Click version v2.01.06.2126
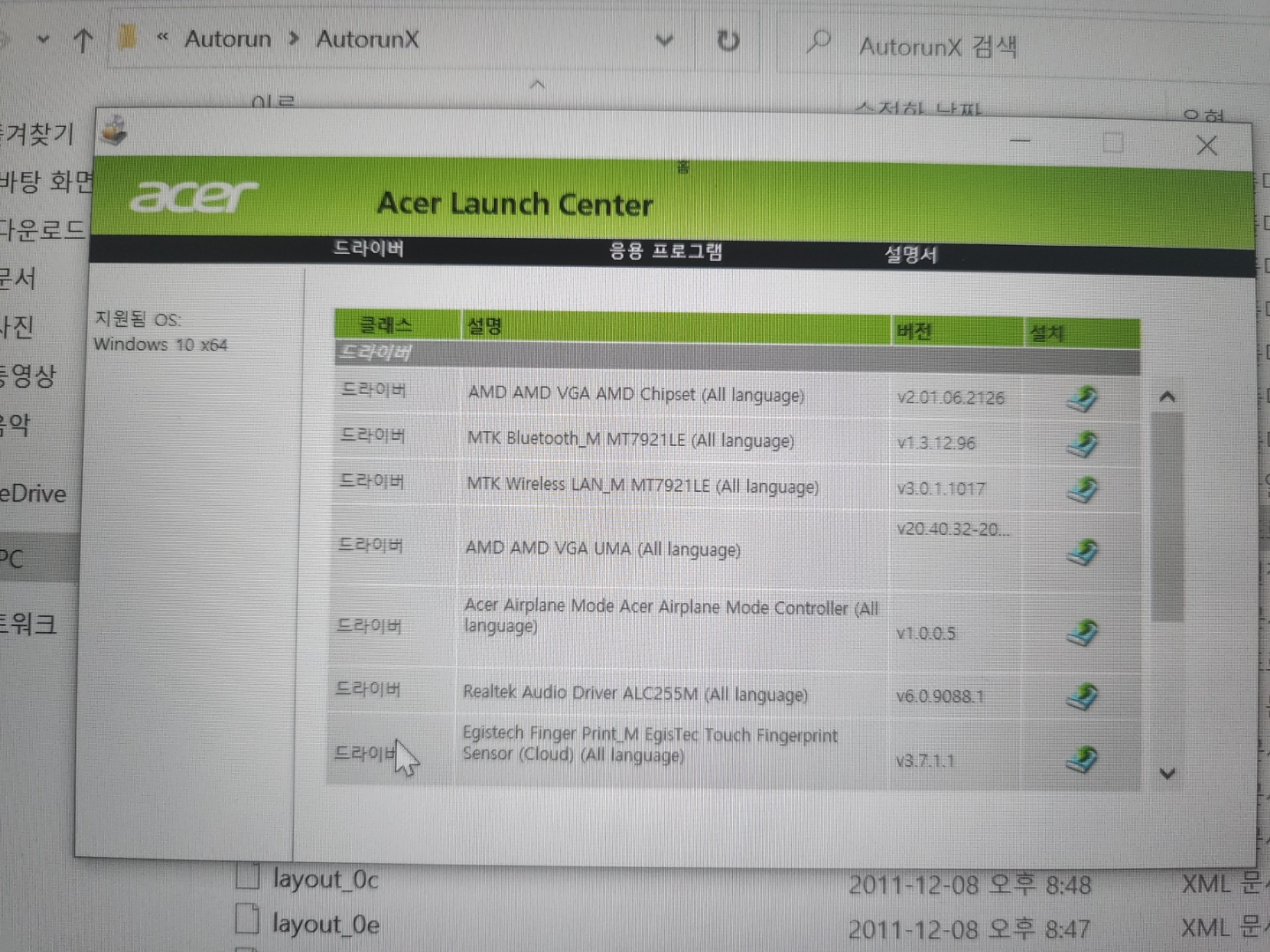 (x=951, y=398)
